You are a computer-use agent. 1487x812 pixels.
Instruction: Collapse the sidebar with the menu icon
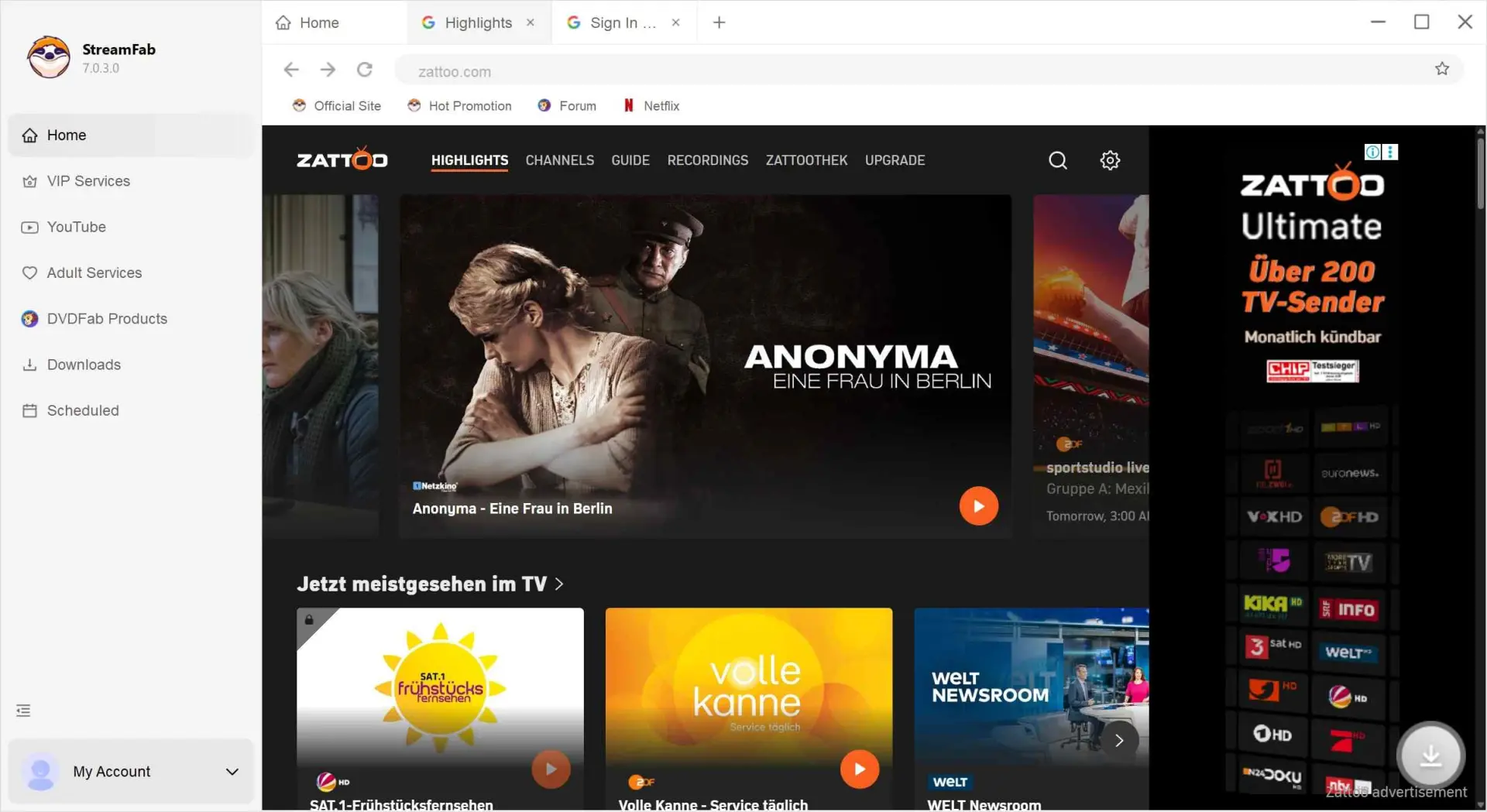pos(23,711)
